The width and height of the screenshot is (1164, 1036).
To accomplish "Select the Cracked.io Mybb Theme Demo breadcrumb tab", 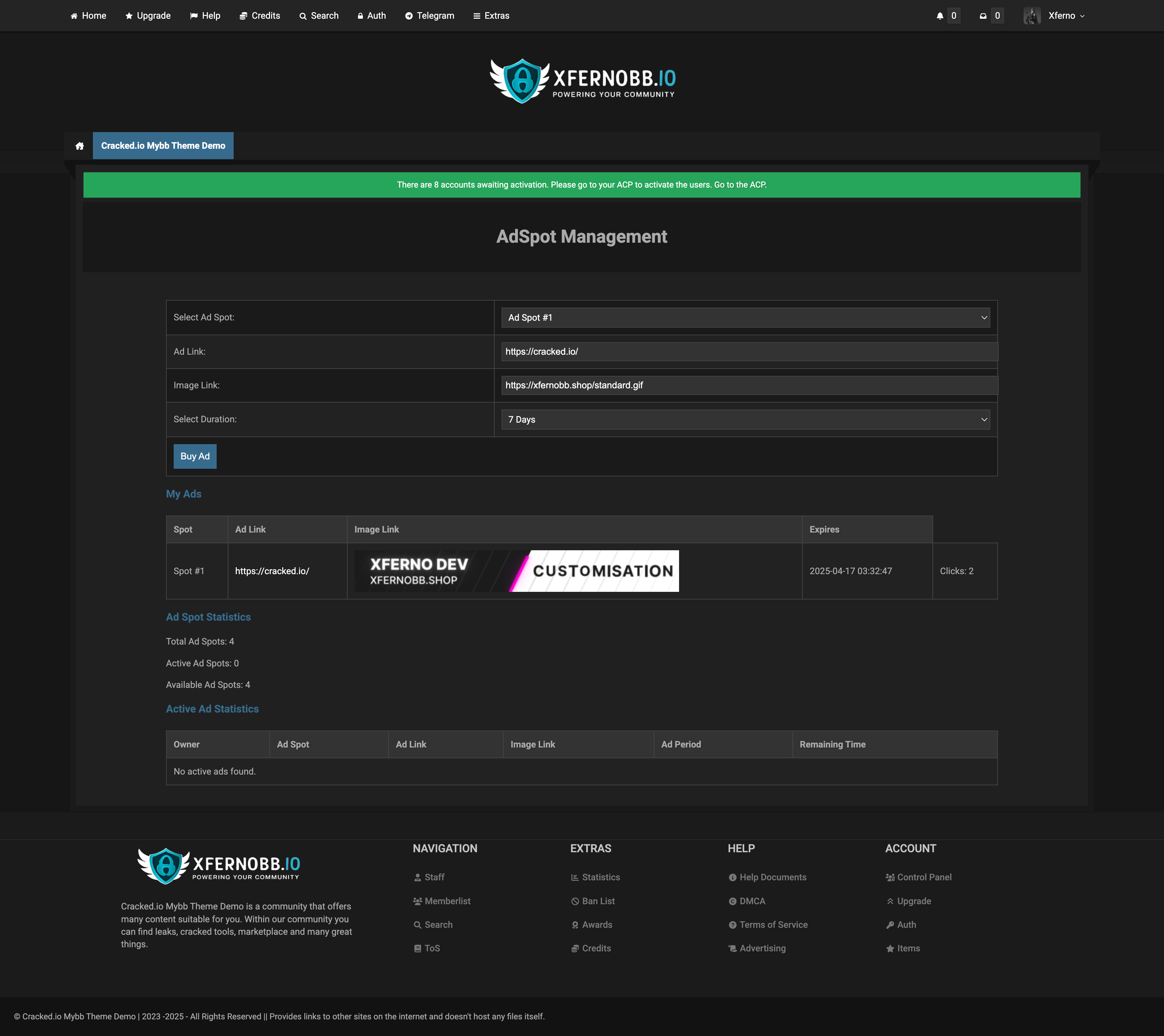I will pyautogui.click(x=163, y=145).
